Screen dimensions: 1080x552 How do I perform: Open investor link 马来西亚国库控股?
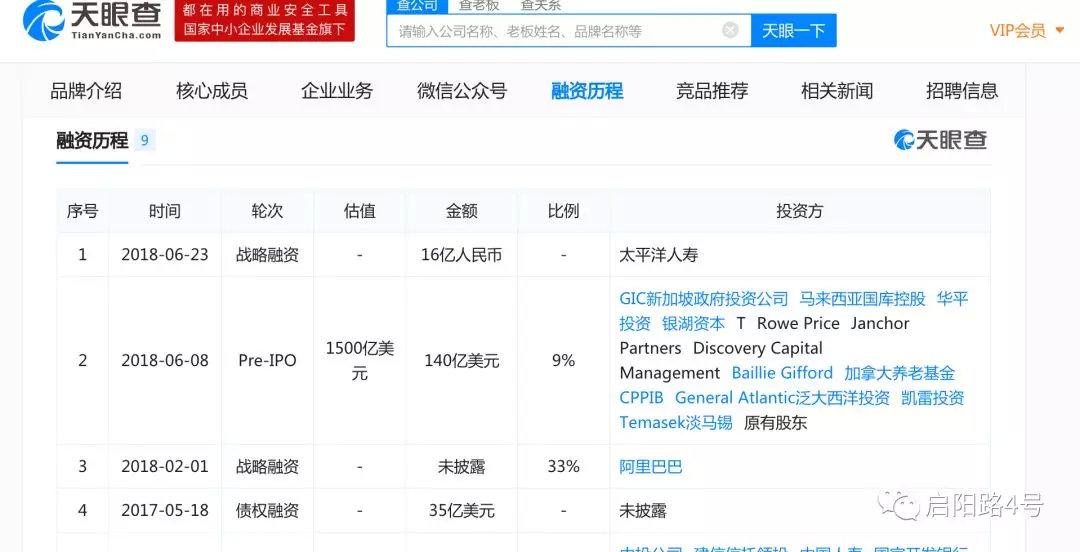pyautogui.click(x=862, y=298)
